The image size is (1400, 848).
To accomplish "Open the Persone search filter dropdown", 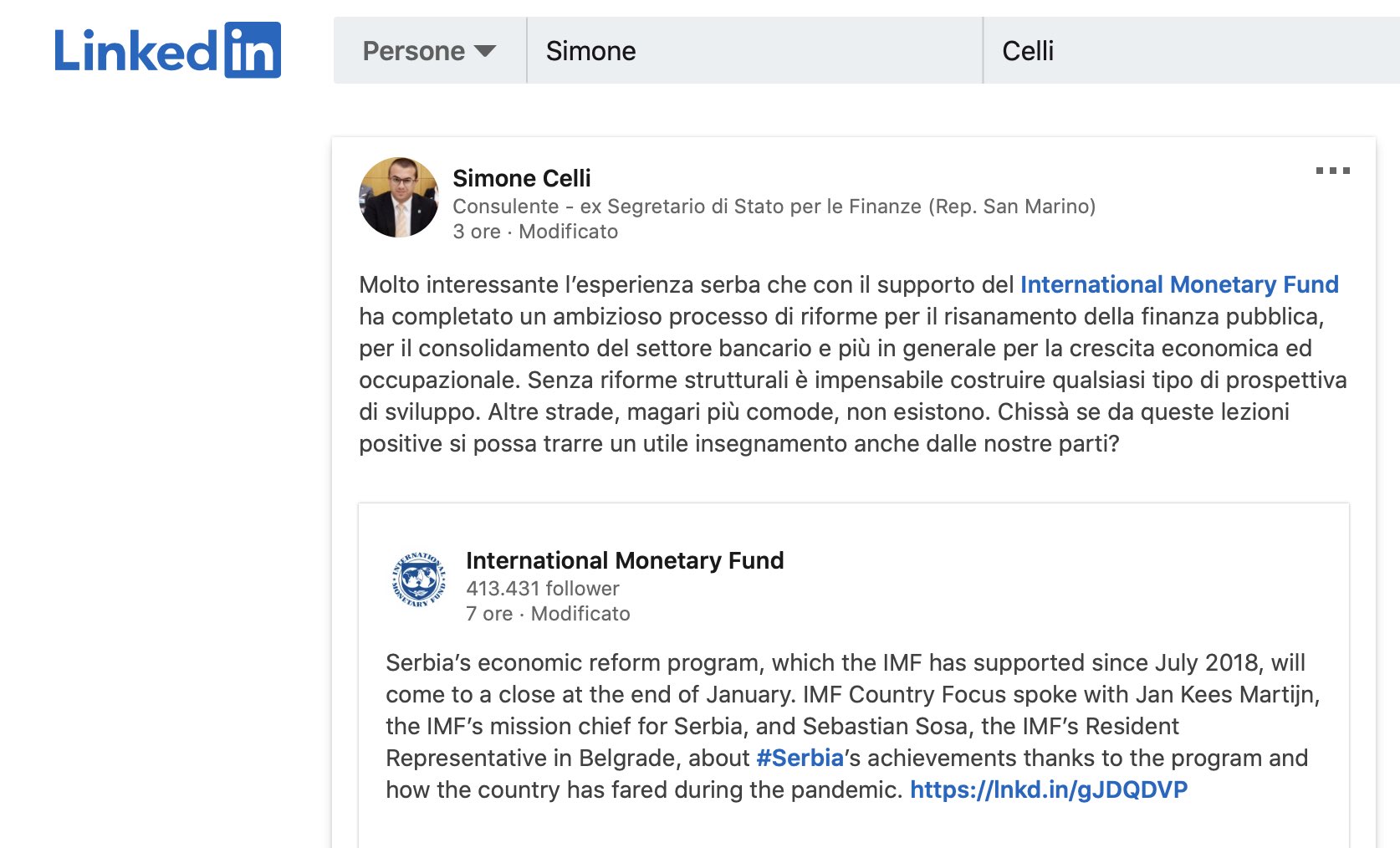I will [x=430, y=50].
